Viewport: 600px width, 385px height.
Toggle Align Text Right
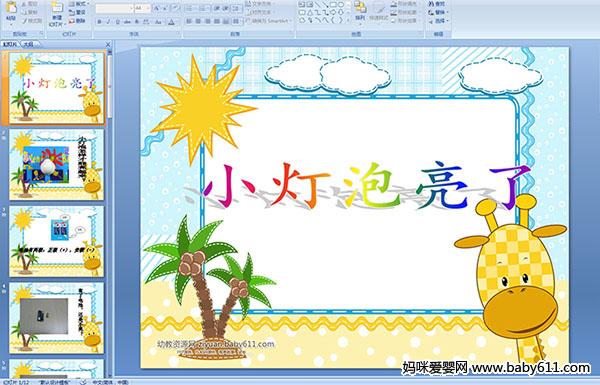pos(207,21)
